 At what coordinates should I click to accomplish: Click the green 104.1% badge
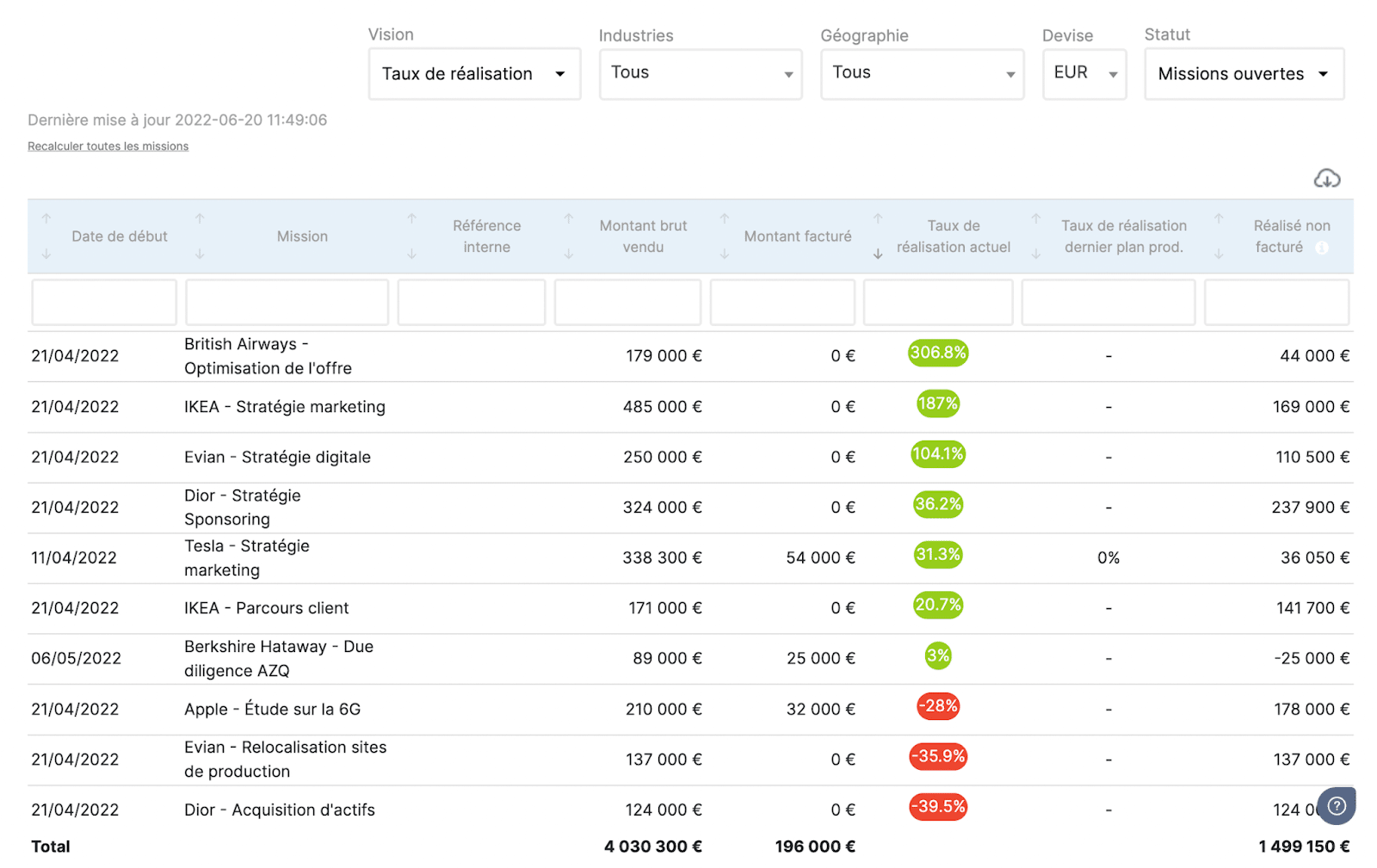click(x=938, y=453)
